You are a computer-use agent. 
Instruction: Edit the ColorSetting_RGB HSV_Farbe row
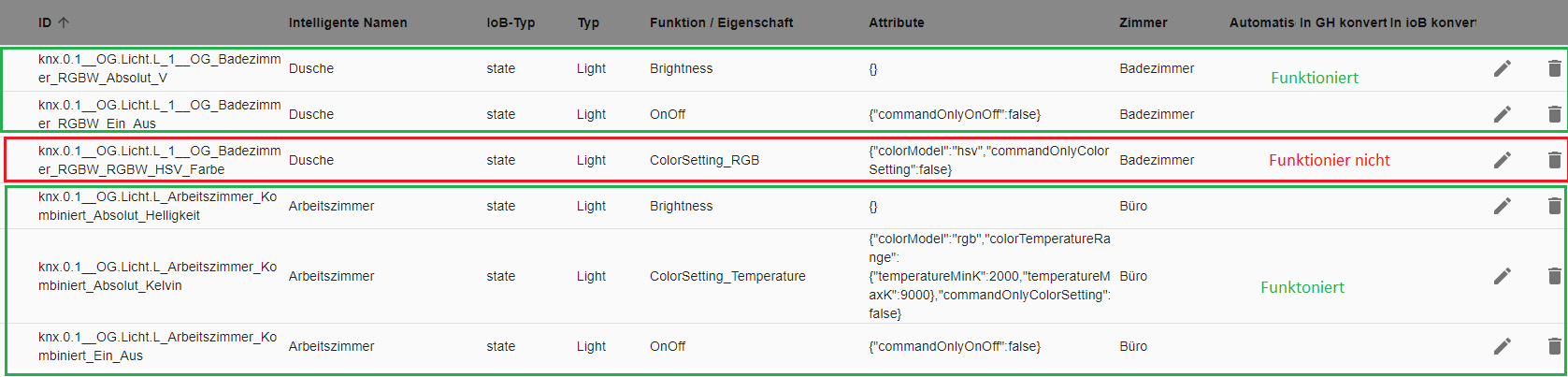[1502, 160]
